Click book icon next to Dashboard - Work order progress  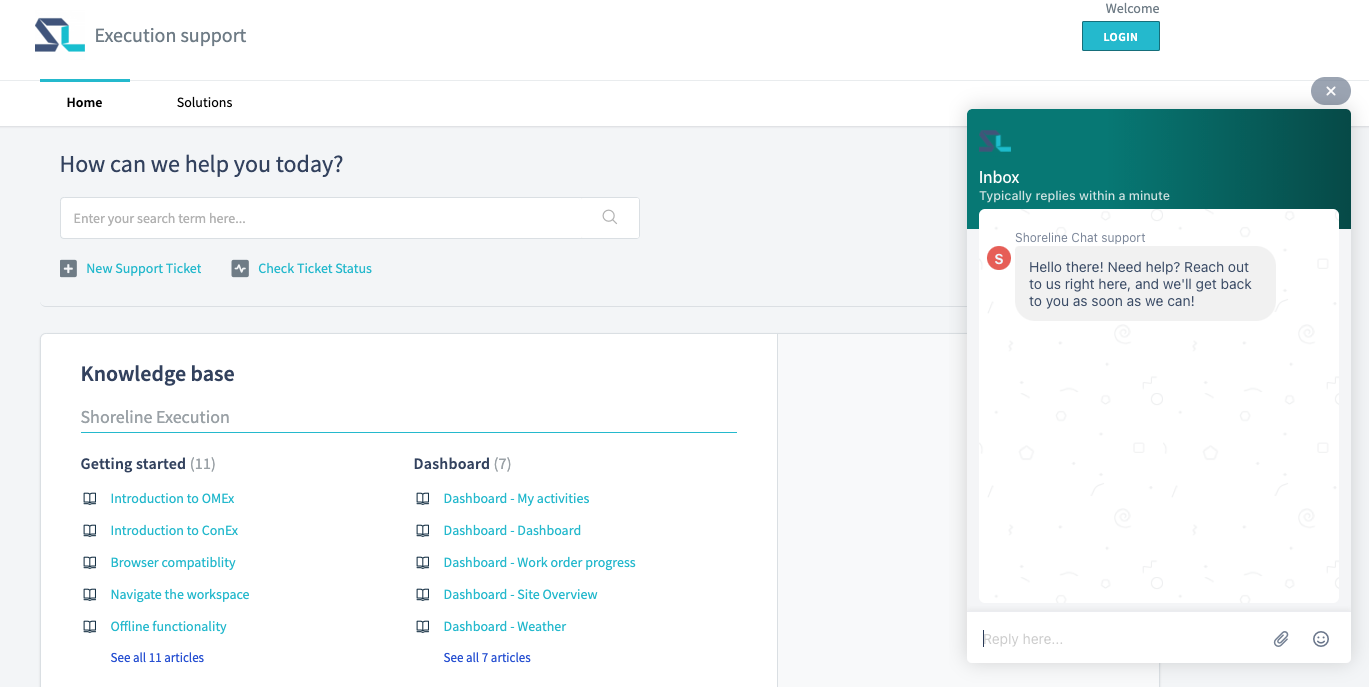coord(423,562)
